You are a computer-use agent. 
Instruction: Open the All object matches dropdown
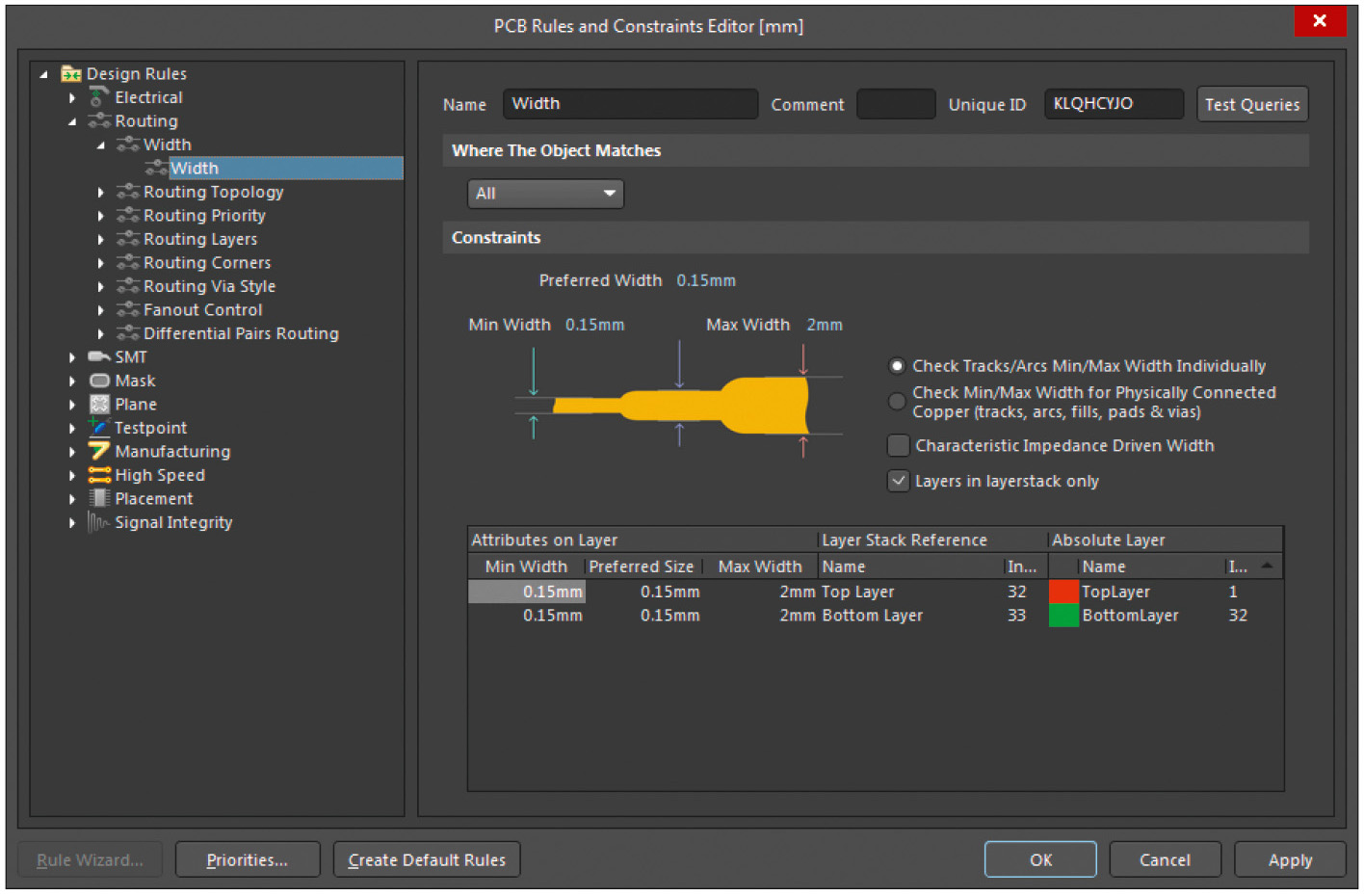pyautogui.click(x=545, y=194)
